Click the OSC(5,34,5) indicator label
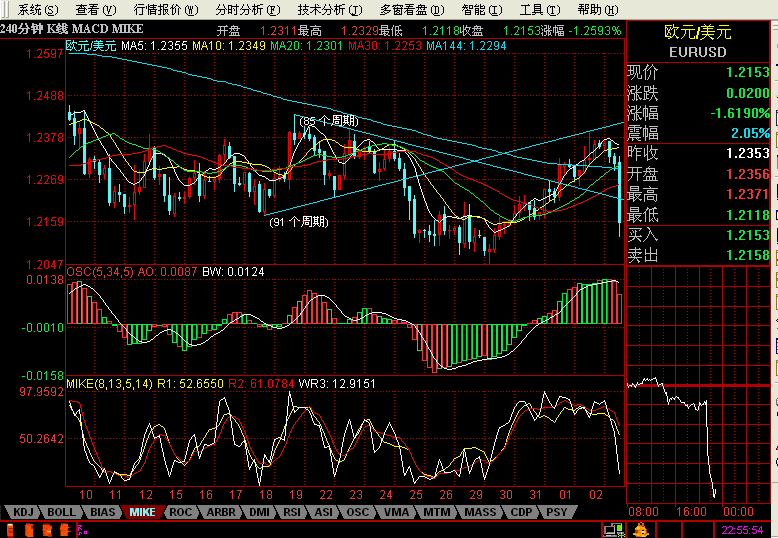This screenshot has height=538, width=778. tap(100, 271)
